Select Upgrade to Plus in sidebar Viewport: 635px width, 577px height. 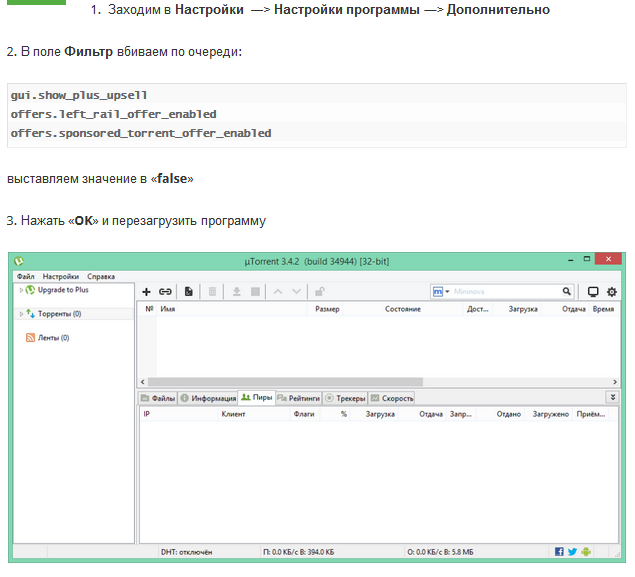63,290
